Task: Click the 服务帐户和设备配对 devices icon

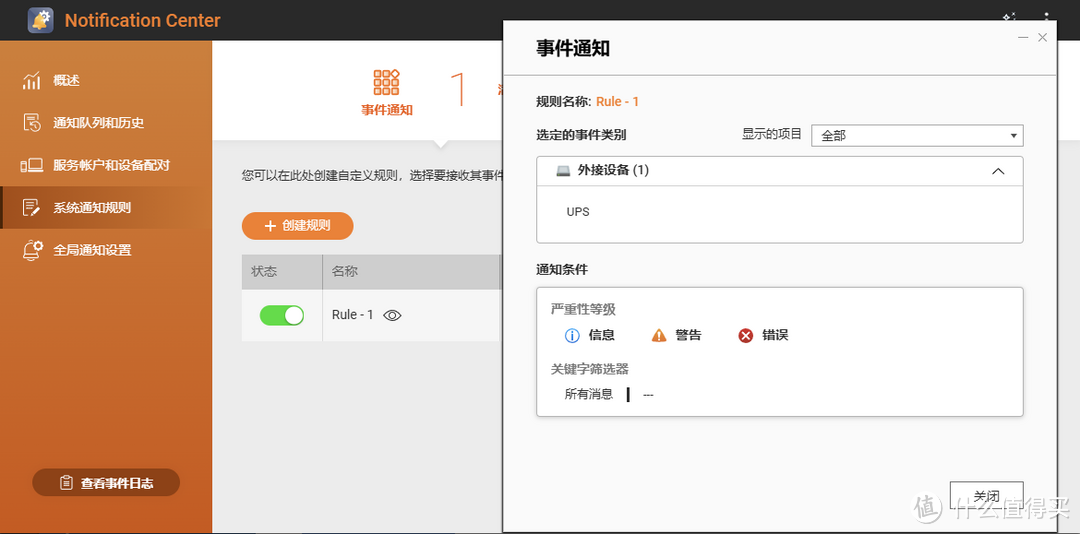Action: tap(32, 165)
